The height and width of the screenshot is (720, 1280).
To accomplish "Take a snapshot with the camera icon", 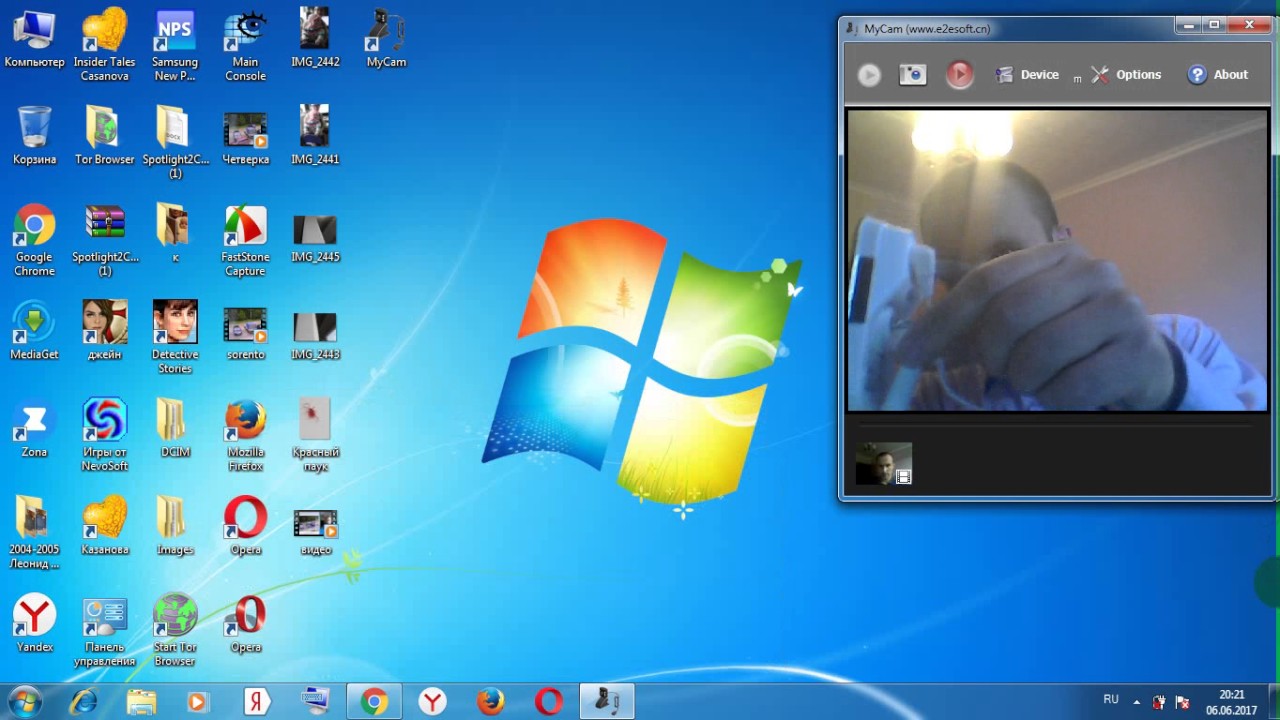I will [912, 75].
